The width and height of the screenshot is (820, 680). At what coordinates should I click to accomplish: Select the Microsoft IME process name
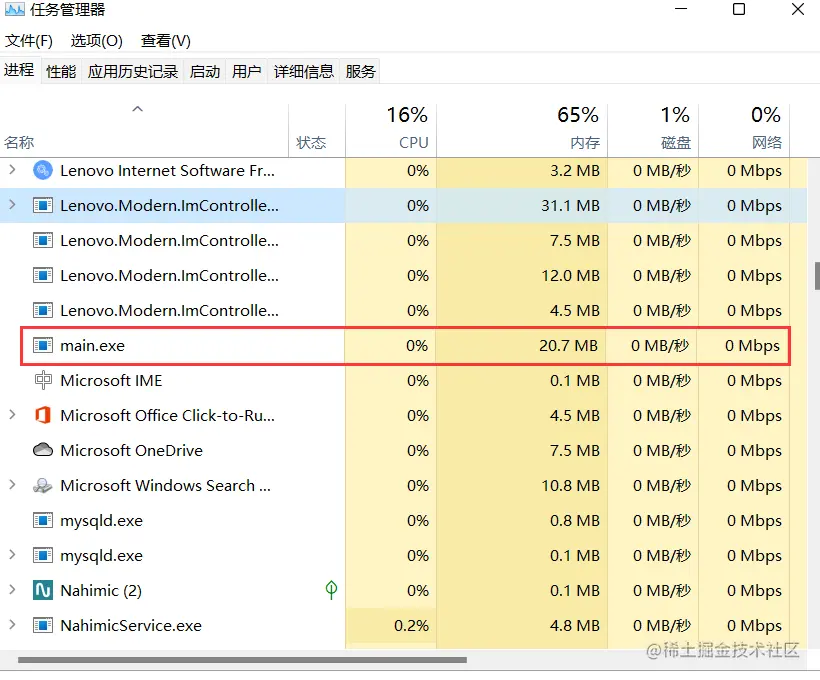coord(111,380)
